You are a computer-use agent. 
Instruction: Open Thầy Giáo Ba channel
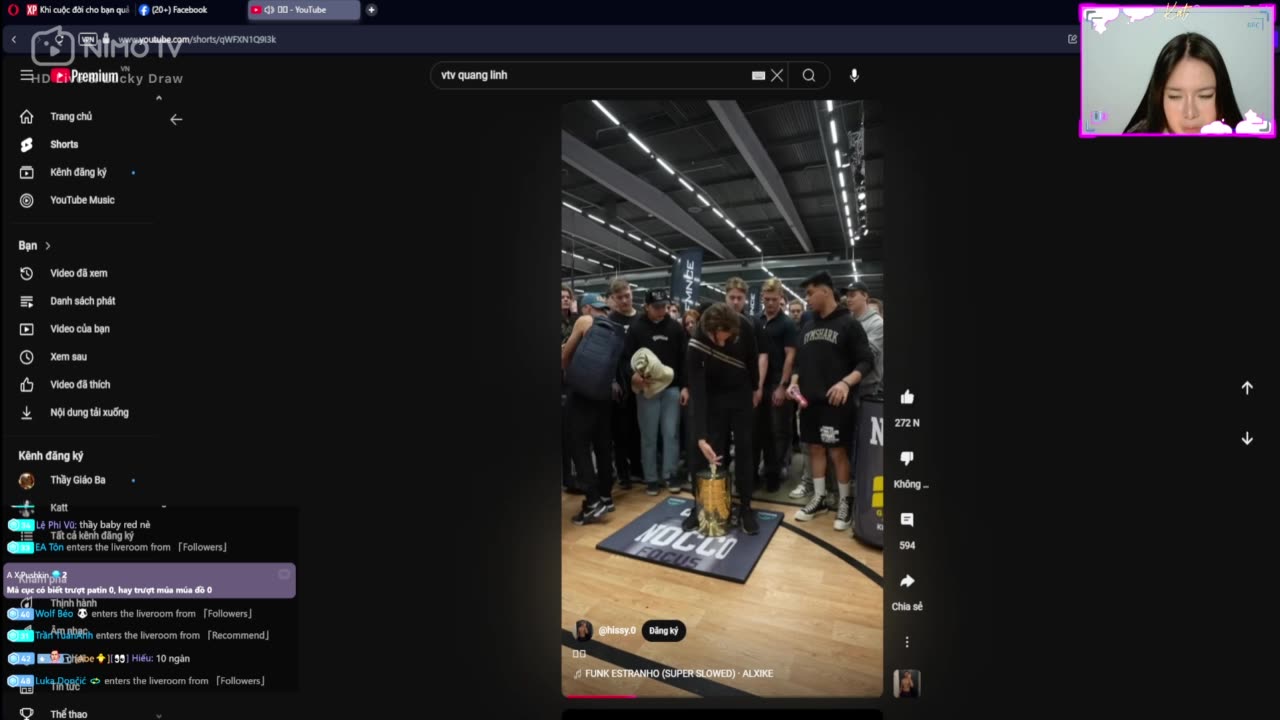point(77,480)
